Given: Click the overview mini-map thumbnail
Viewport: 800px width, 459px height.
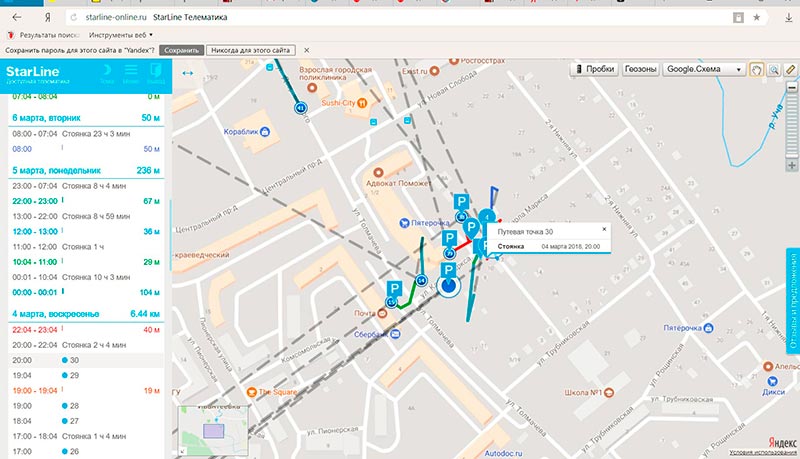Looking at the screenshot, I should pos(213,431).
